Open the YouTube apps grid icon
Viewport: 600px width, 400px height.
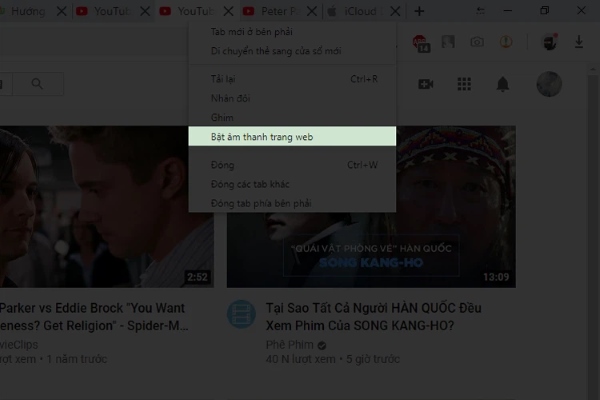click(x=464, y=84)
